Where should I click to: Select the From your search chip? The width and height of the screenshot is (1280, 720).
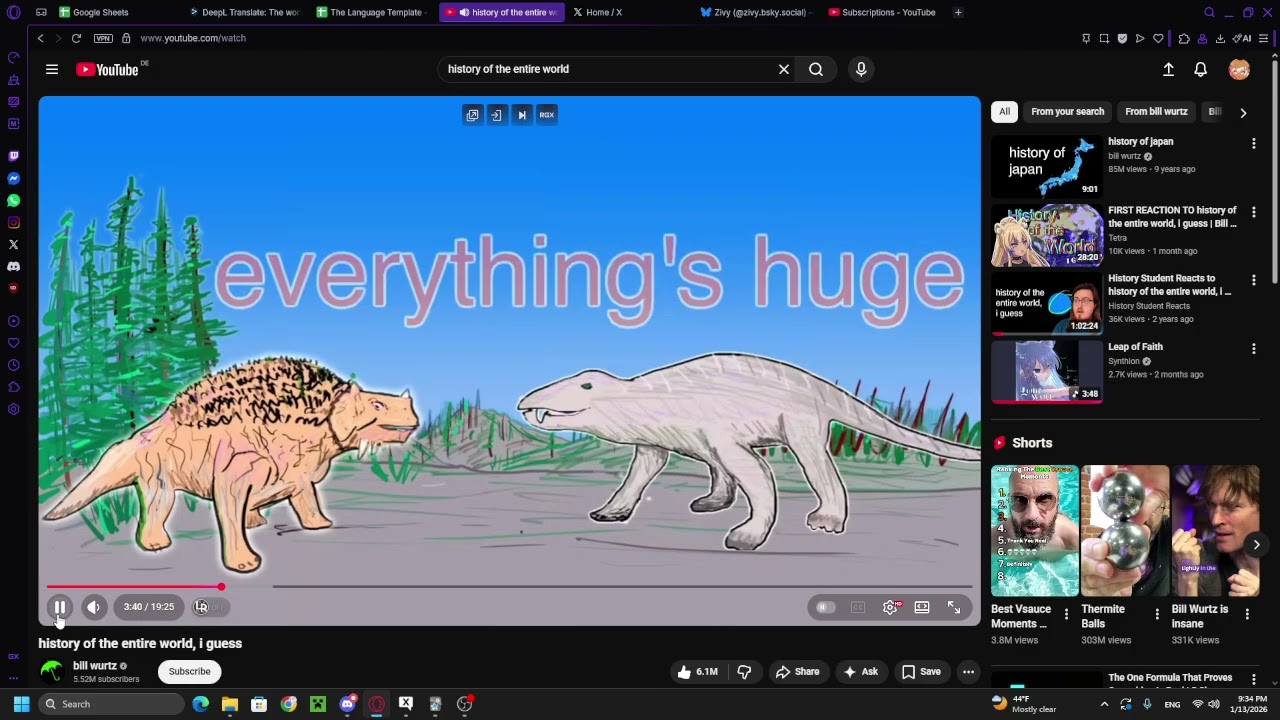tap(1068, 112)
